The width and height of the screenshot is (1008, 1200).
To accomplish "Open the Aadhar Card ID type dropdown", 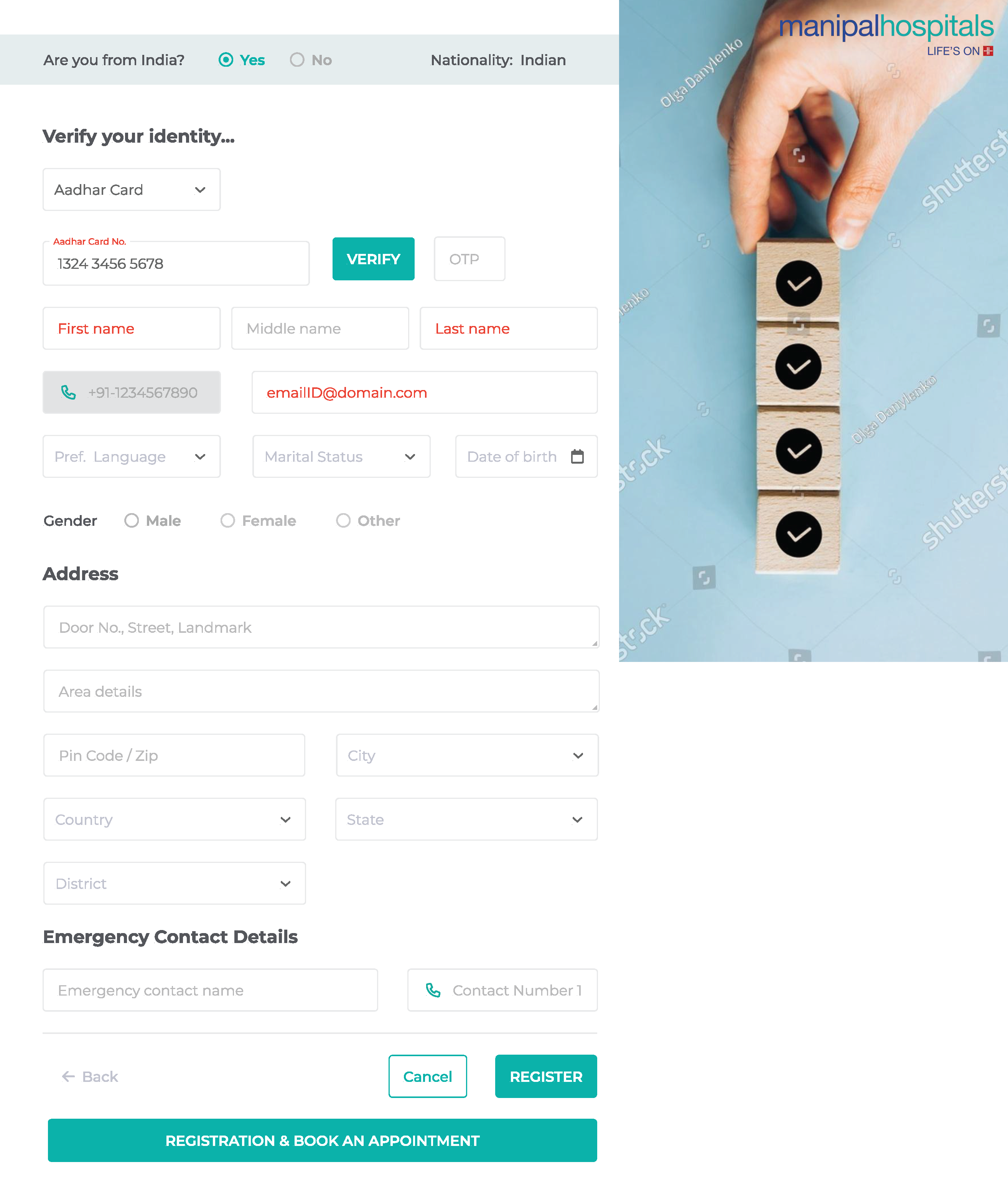I will coord(132,190).
